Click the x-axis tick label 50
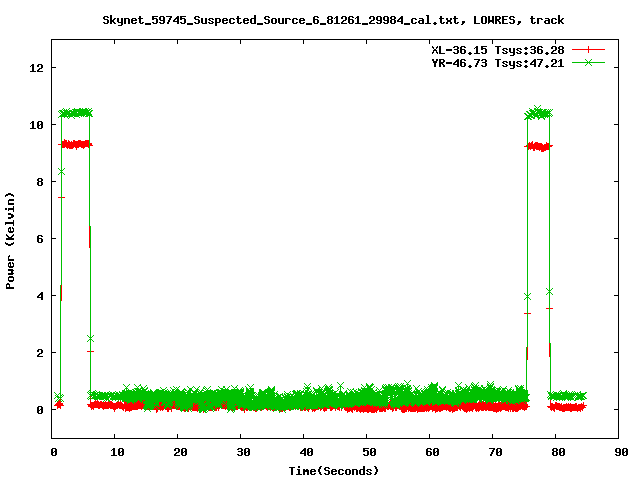The image size is (640, 480). point(369,452)
